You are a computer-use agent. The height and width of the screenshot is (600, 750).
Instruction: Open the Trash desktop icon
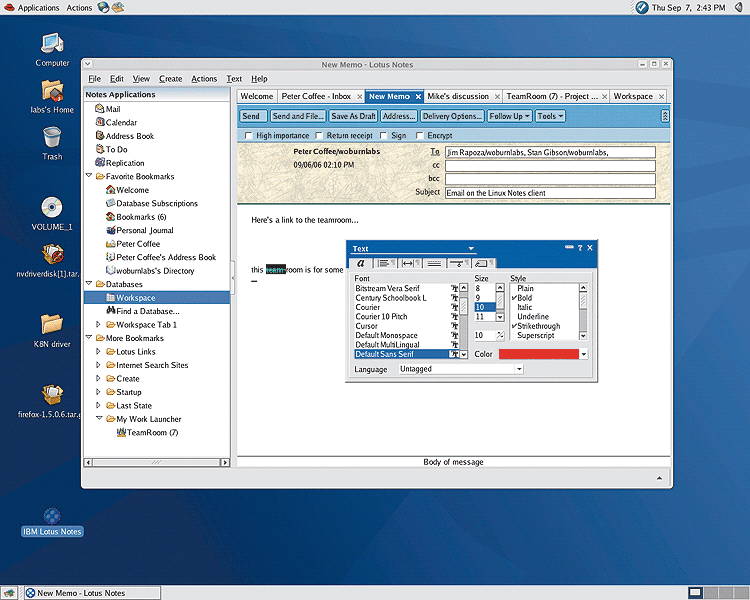click(52, 137)
